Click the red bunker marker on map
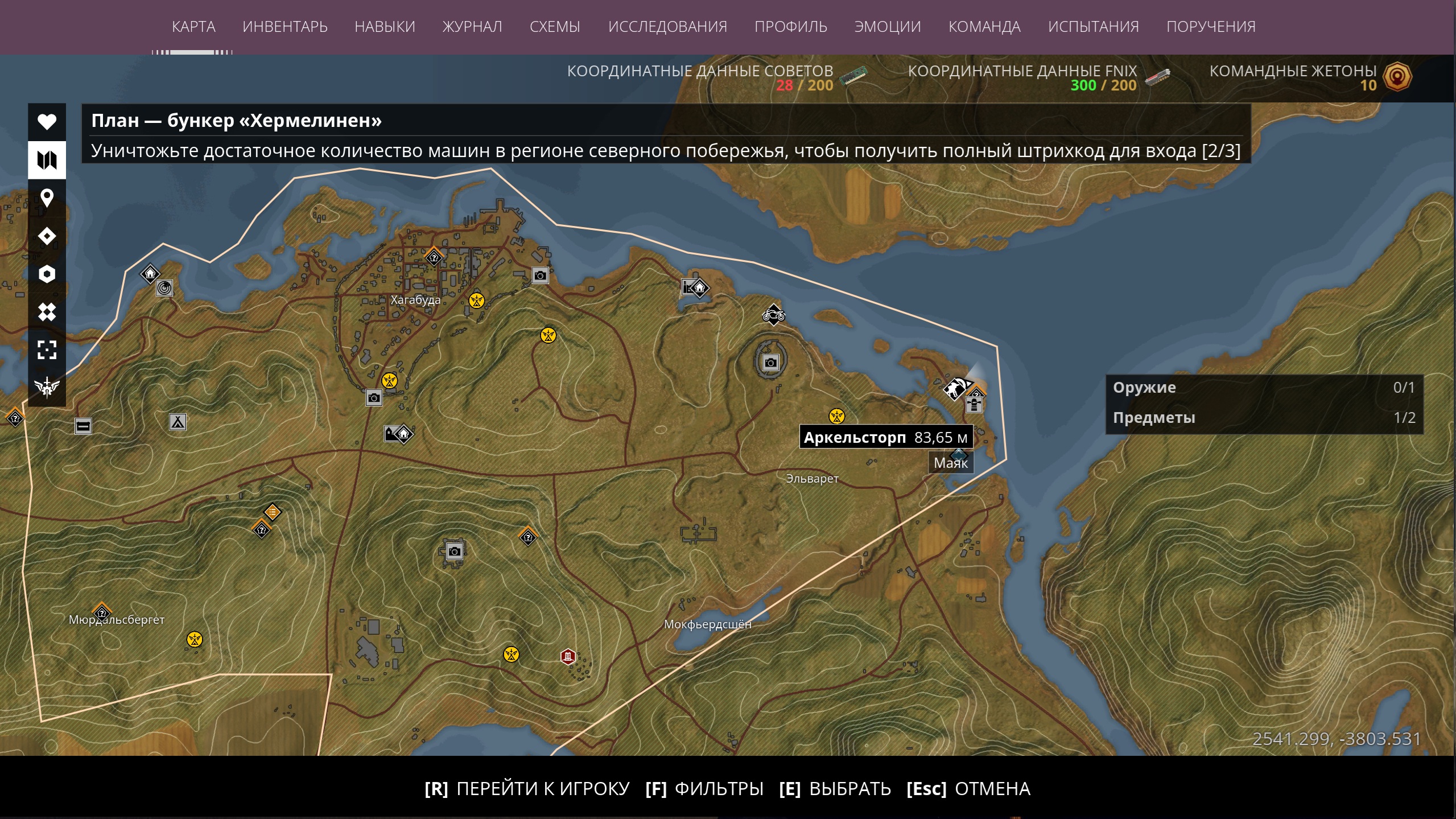 (567, 657)
